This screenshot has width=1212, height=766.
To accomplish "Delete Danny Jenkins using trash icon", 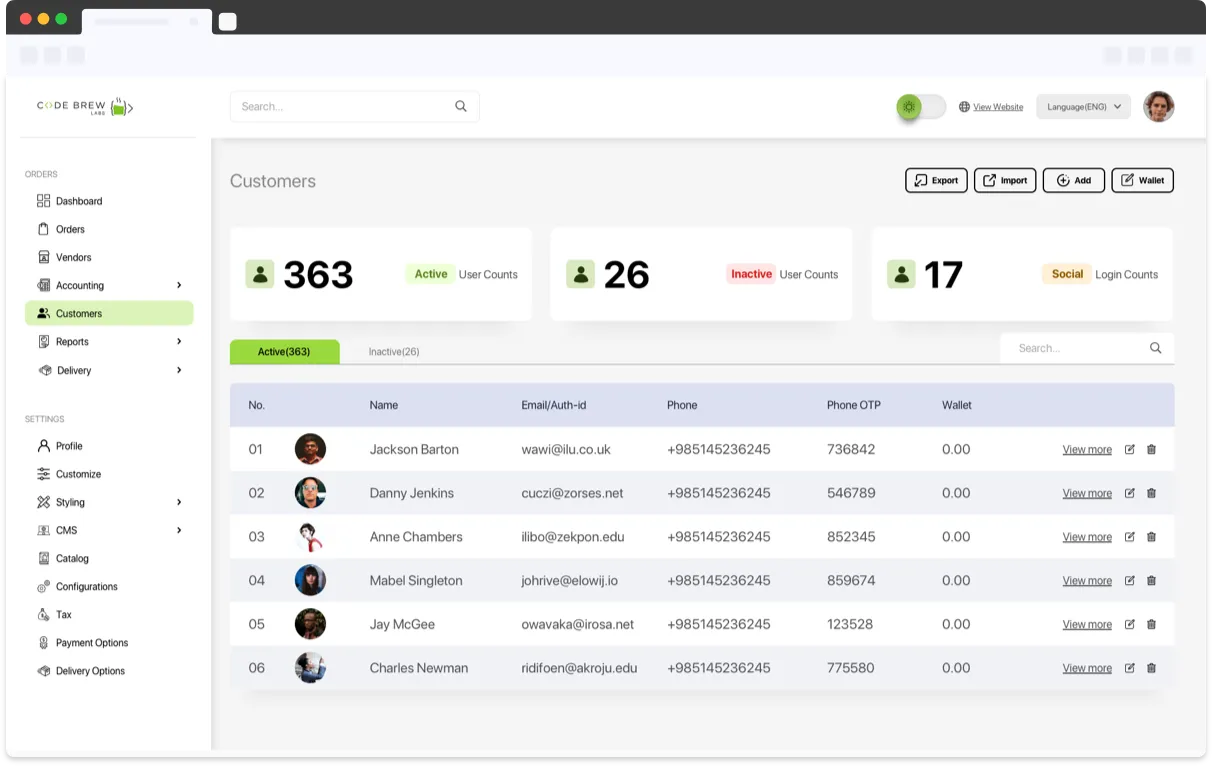I will [x=1151, y=493].
